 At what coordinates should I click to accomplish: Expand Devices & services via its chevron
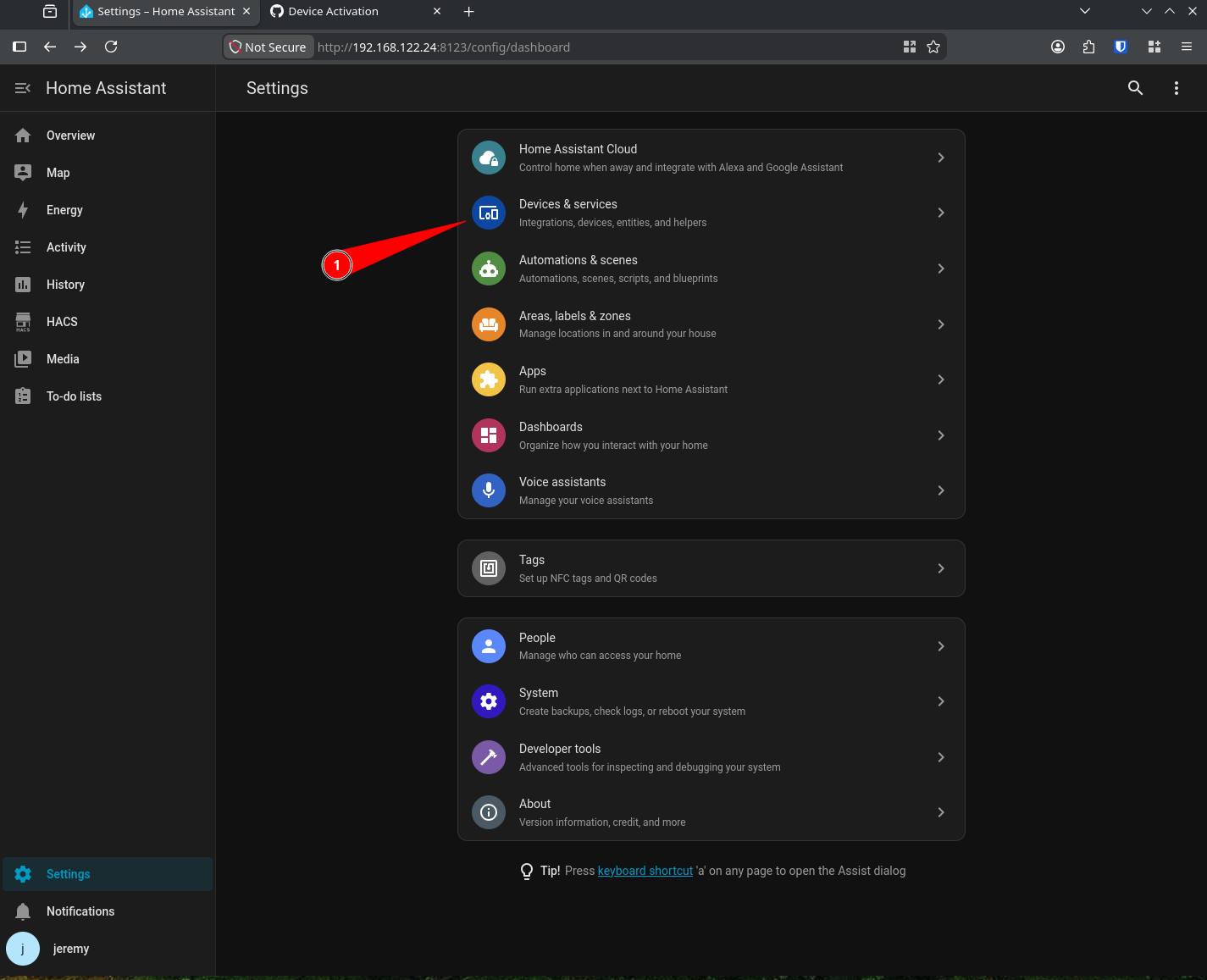tap(941, 213)
